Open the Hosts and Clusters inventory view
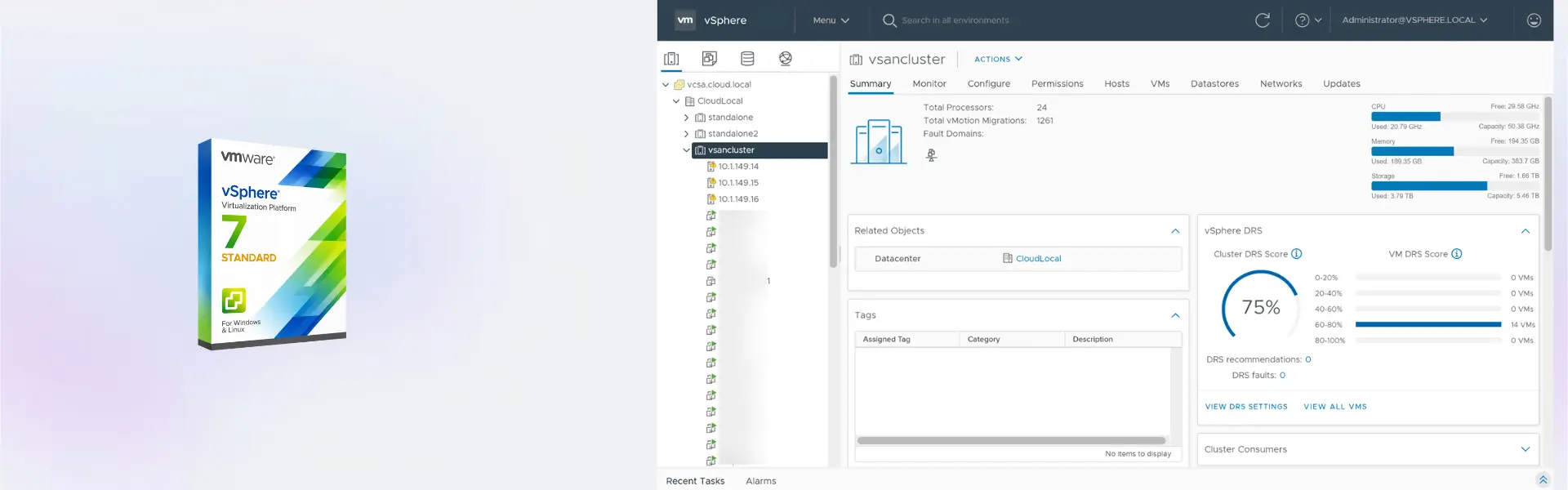Screen dimensions: 1568x490 pyautogui.click(x=671, y=59)
